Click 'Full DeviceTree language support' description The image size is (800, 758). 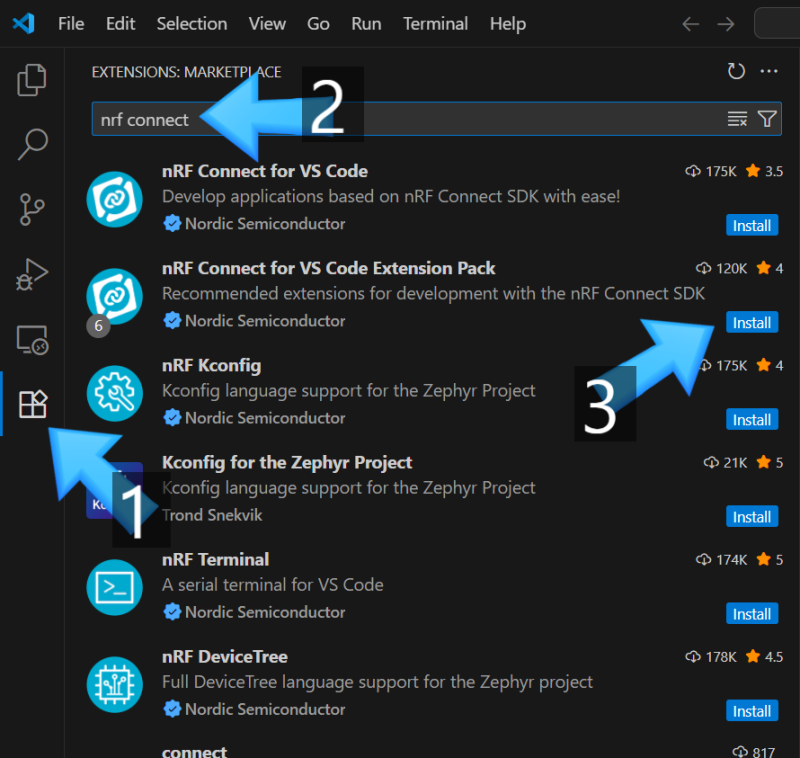(x=377, y=682)
